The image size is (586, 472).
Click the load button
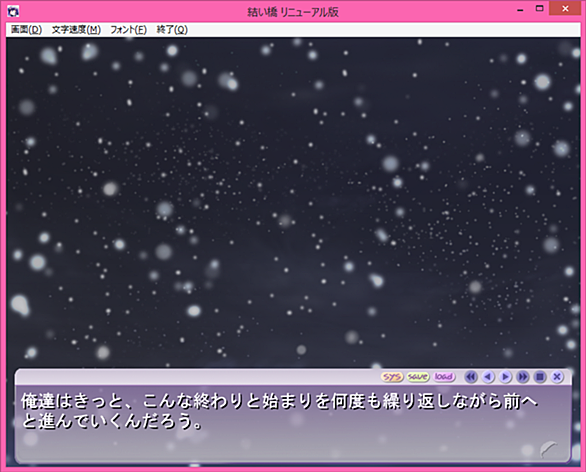[x=444, y=377]
